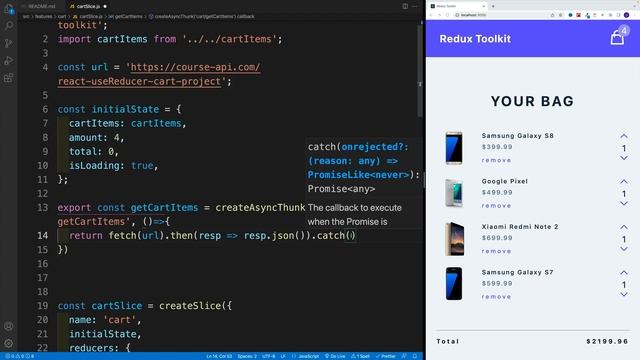This screenshot has width=640, height=360.
Task: Open the Accounts menu in activity bar
Action: (9, 326)
